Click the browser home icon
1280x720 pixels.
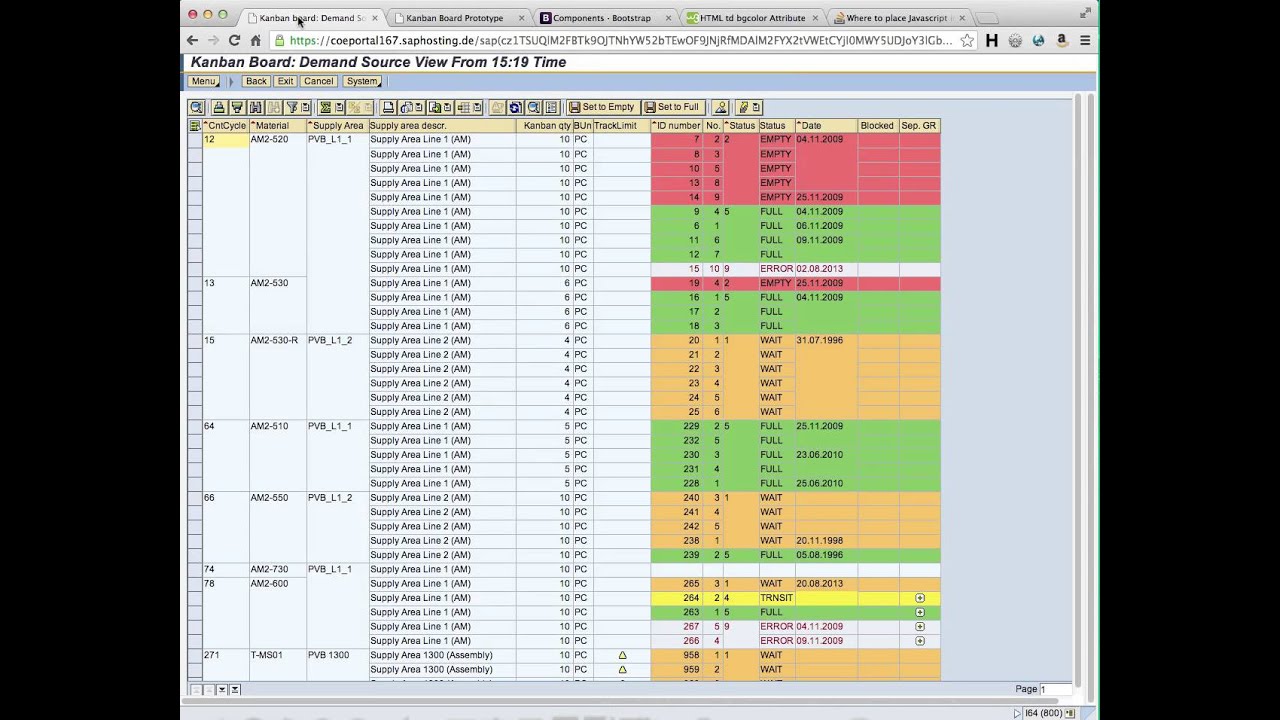256,41
